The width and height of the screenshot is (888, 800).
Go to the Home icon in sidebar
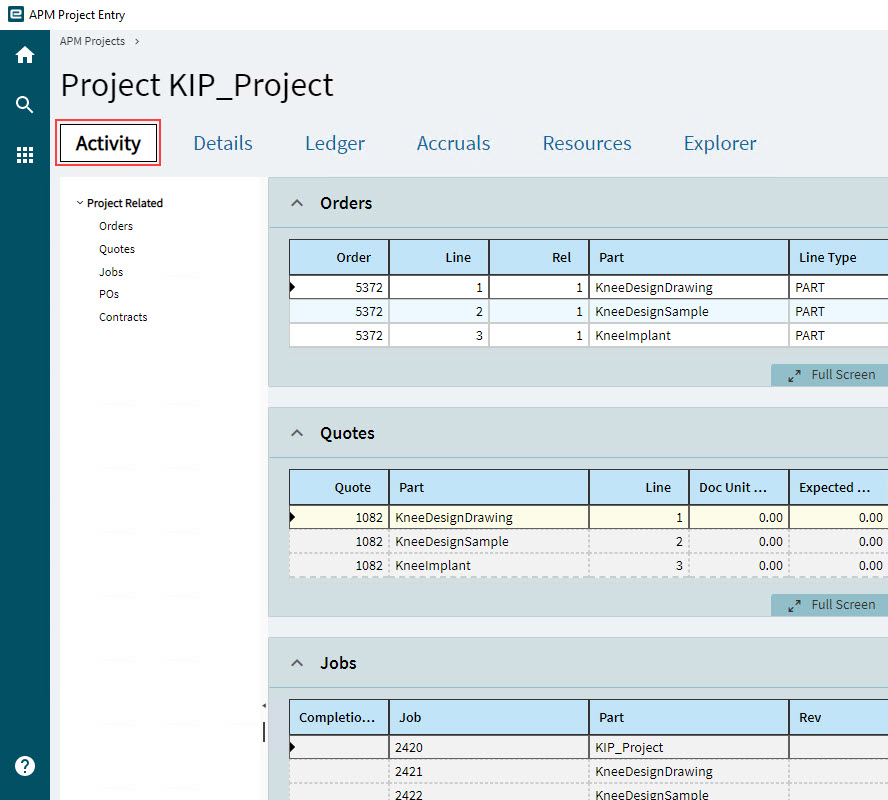pos(24,55)
